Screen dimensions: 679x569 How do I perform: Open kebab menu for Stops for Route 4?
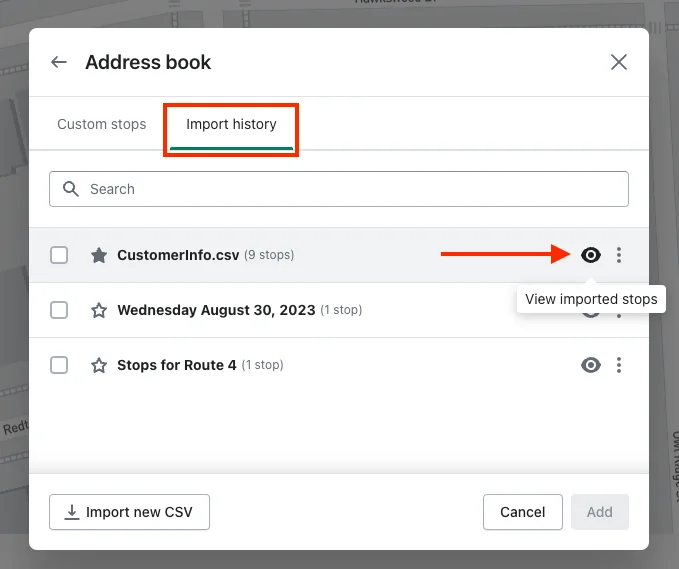(x=619, y=365)
